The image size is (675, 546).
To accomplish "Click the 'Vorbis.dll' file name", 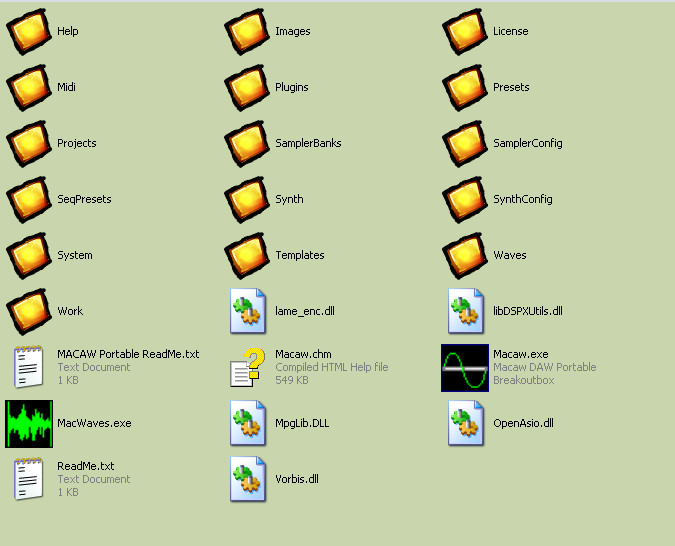I will coord(297,479).
